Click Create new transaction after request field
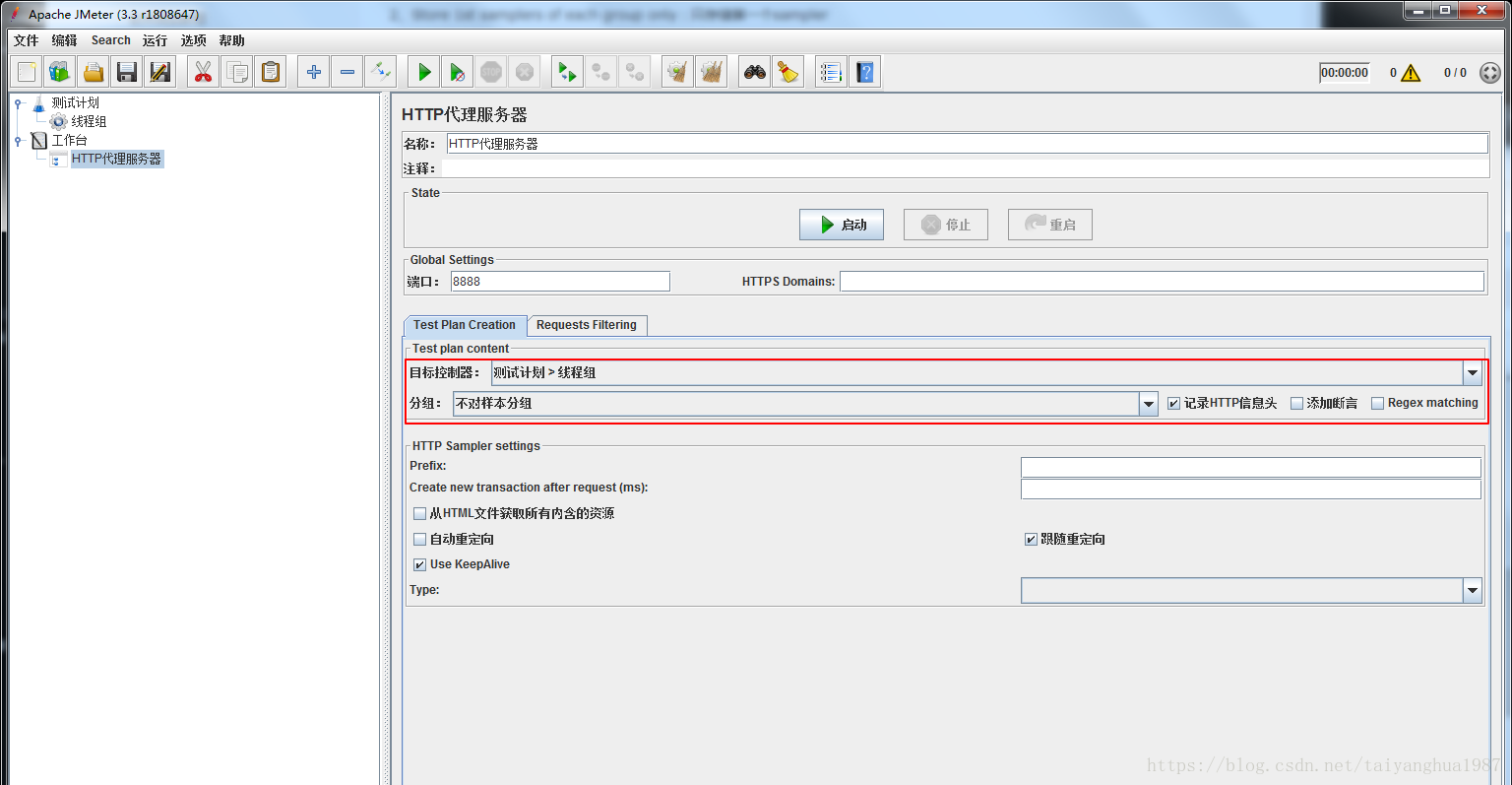 coord(1251,490)
